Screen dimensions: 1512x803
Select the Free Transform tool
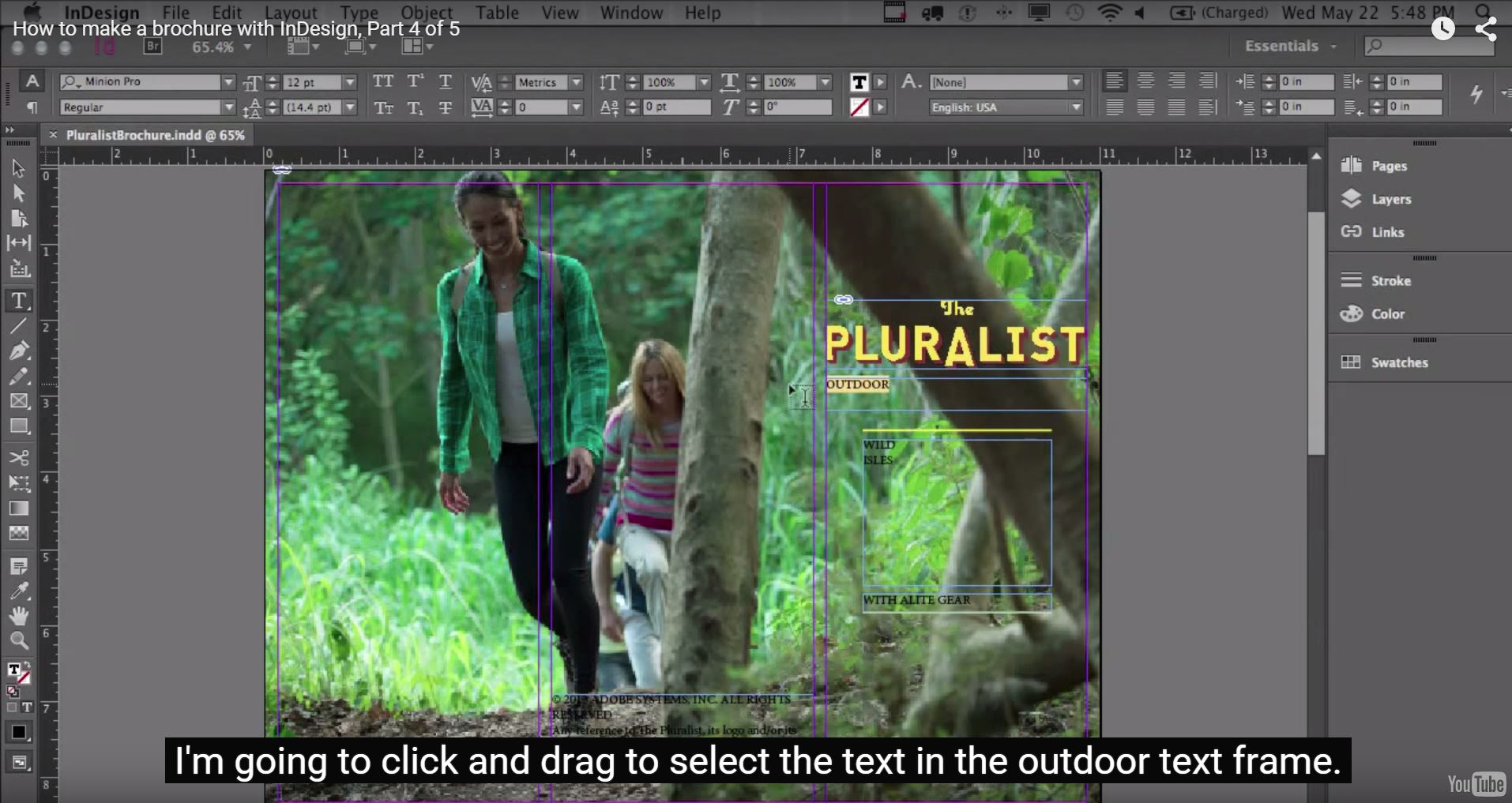click(18, 483)
